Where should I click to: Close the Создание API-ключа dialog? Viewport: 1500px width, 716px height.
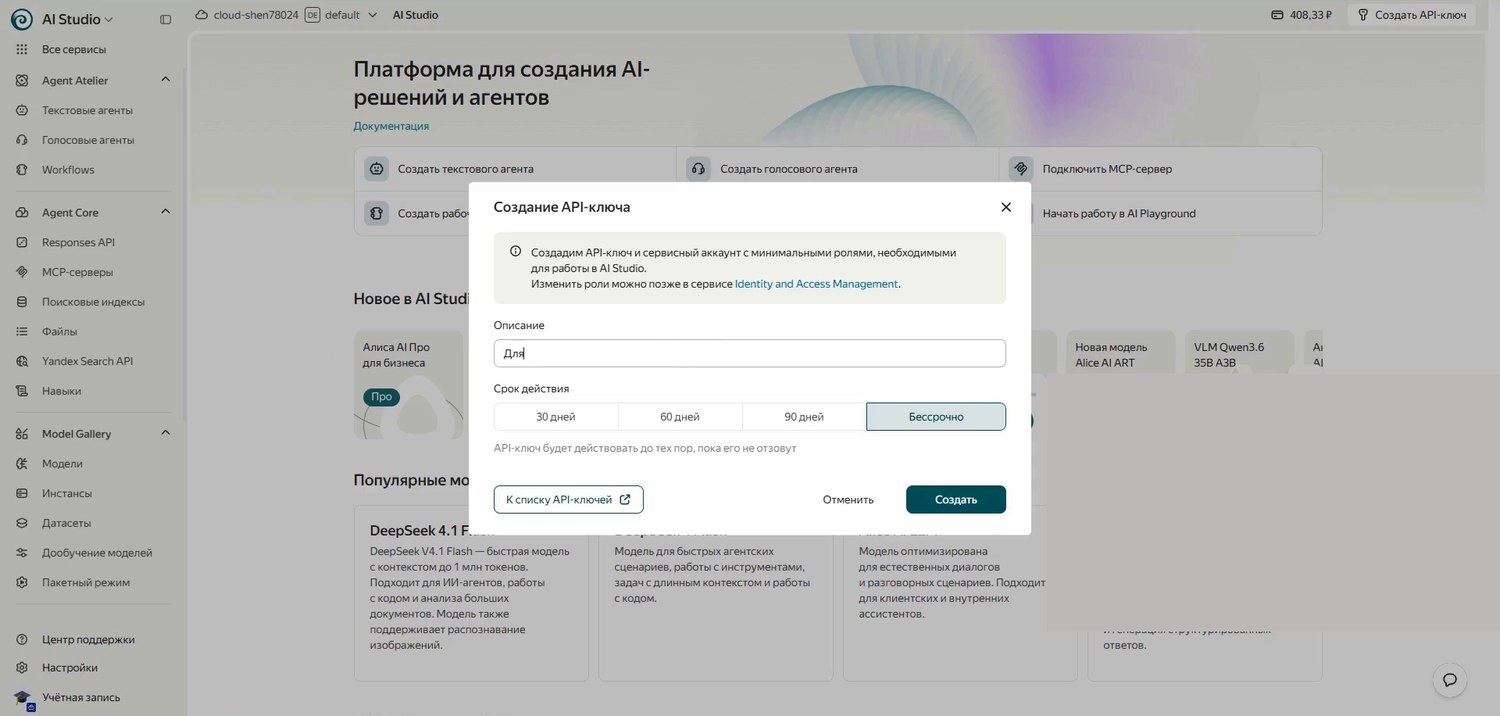1006,207
